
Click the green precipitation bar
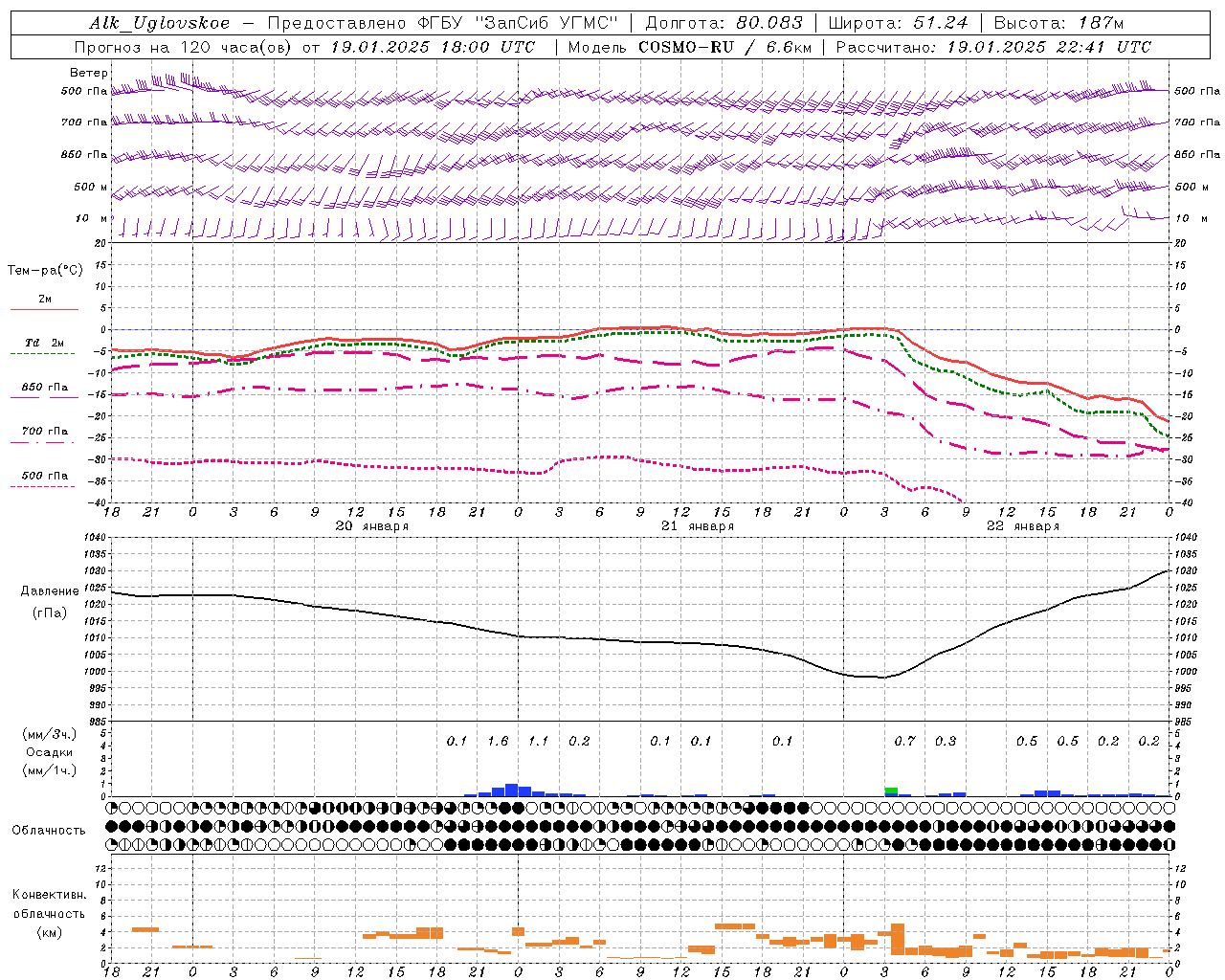891,791
